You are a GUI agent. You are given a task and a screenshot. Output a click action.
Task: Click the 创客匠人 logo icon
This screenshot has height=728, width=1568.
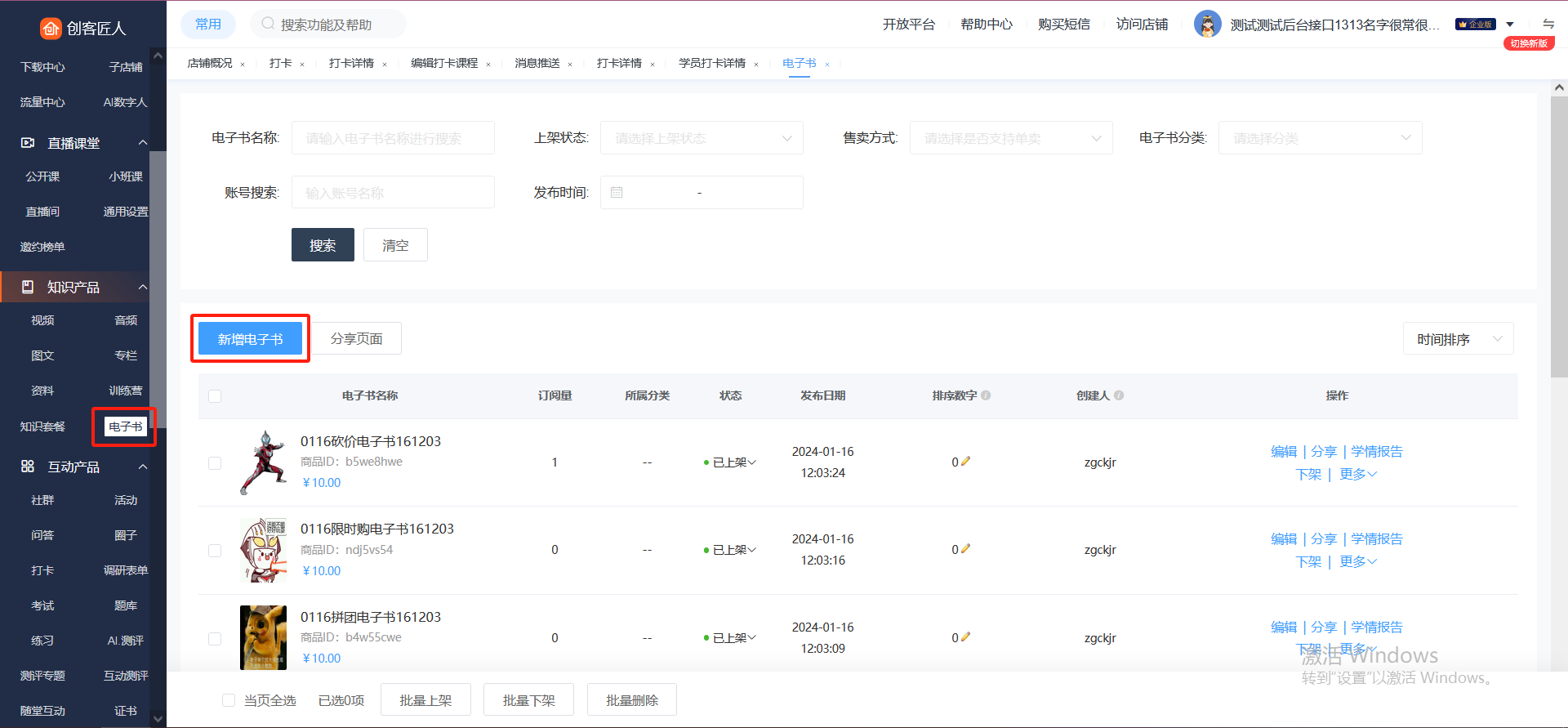(51, 29)
